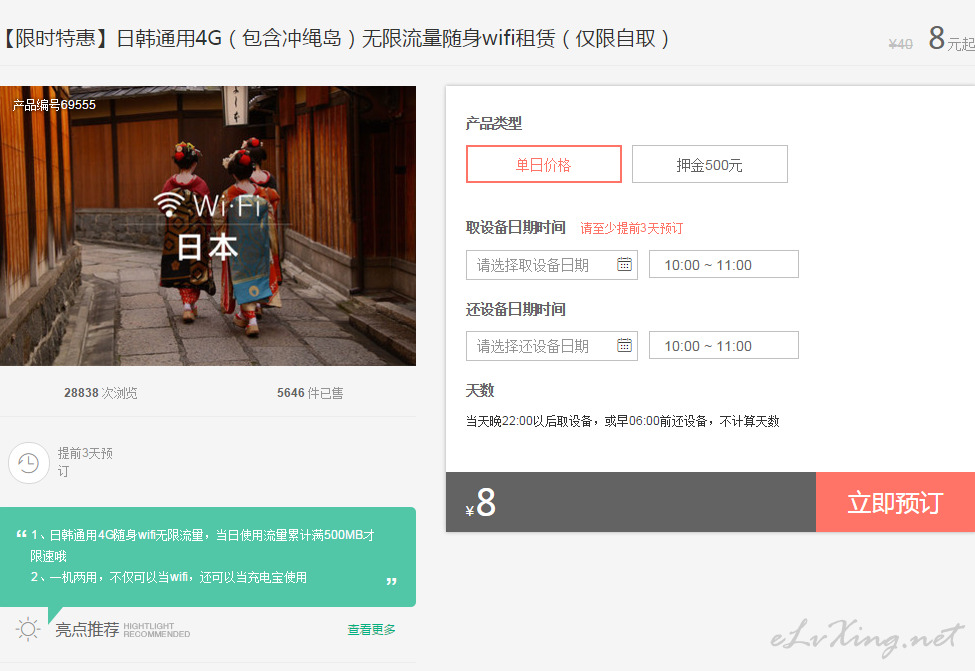Click the 请至少提前3天预订 notice

(632, 228)
